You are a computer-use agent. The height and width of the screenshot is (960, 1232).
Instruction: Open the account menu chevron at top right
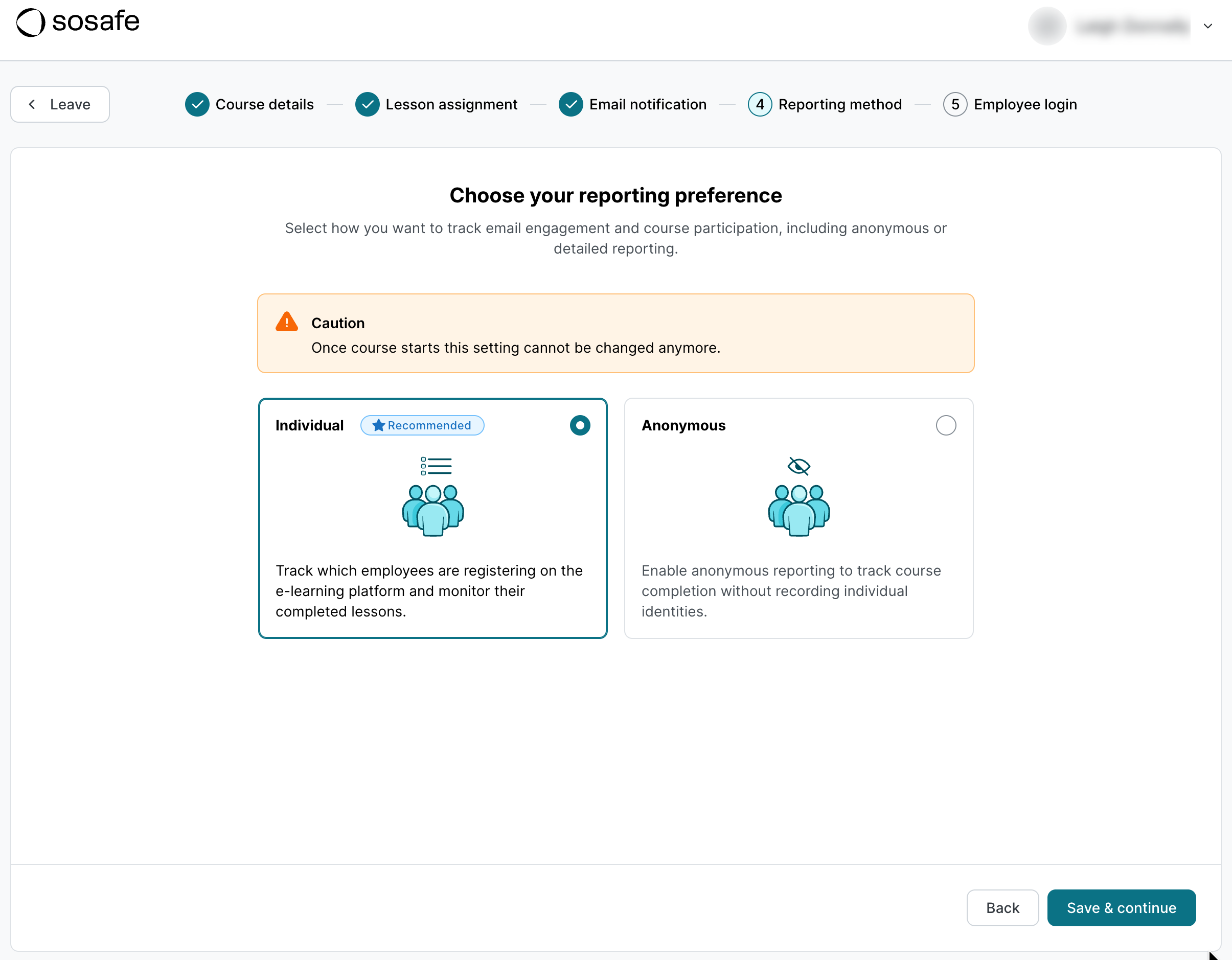point(1208,26)
